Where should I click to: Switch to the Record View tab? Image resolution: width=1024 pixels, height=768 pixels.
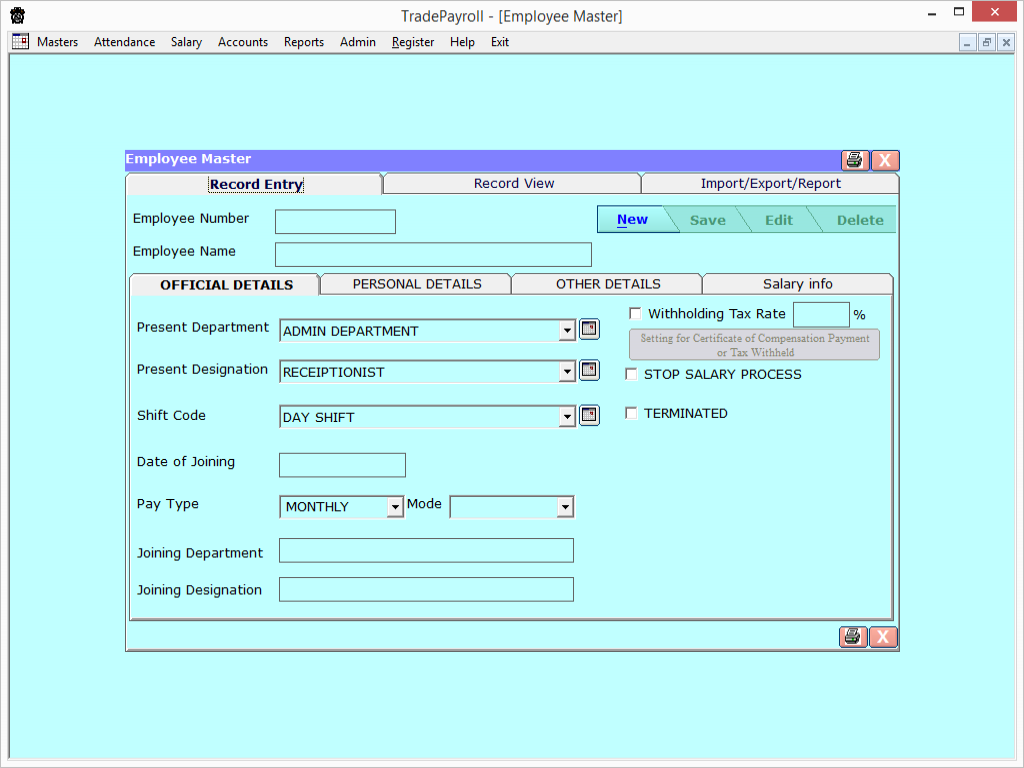[x=513, y=184]
